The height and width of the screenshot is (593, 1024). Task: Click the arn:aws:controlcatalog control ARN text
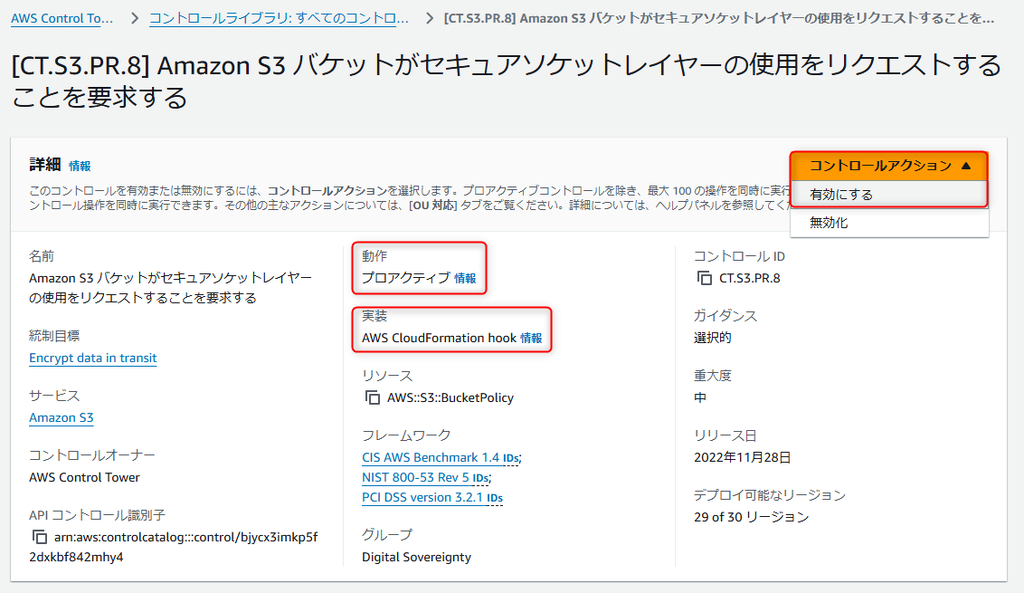174,547
